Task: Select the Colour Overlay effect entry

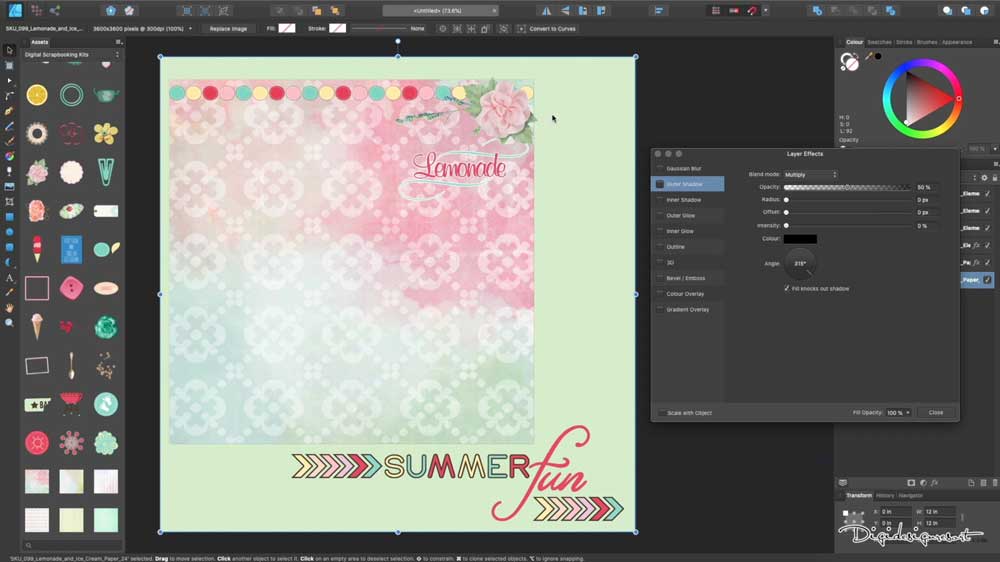Action: click(x=688, y=294)
